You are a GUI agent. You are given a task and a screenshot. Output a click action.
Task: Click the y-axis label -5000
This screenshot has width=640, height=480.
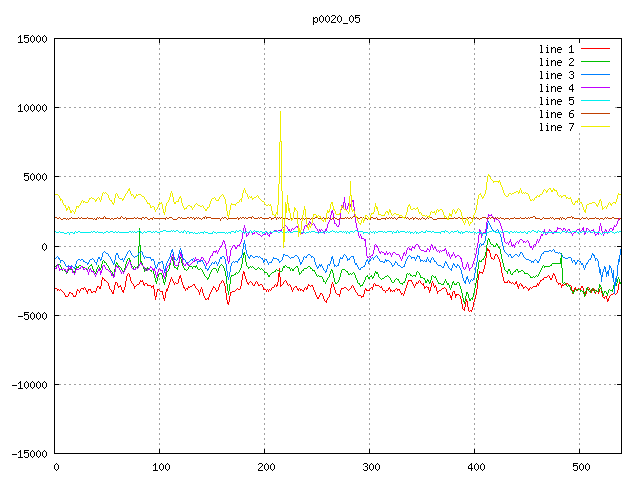click(32, 316)
